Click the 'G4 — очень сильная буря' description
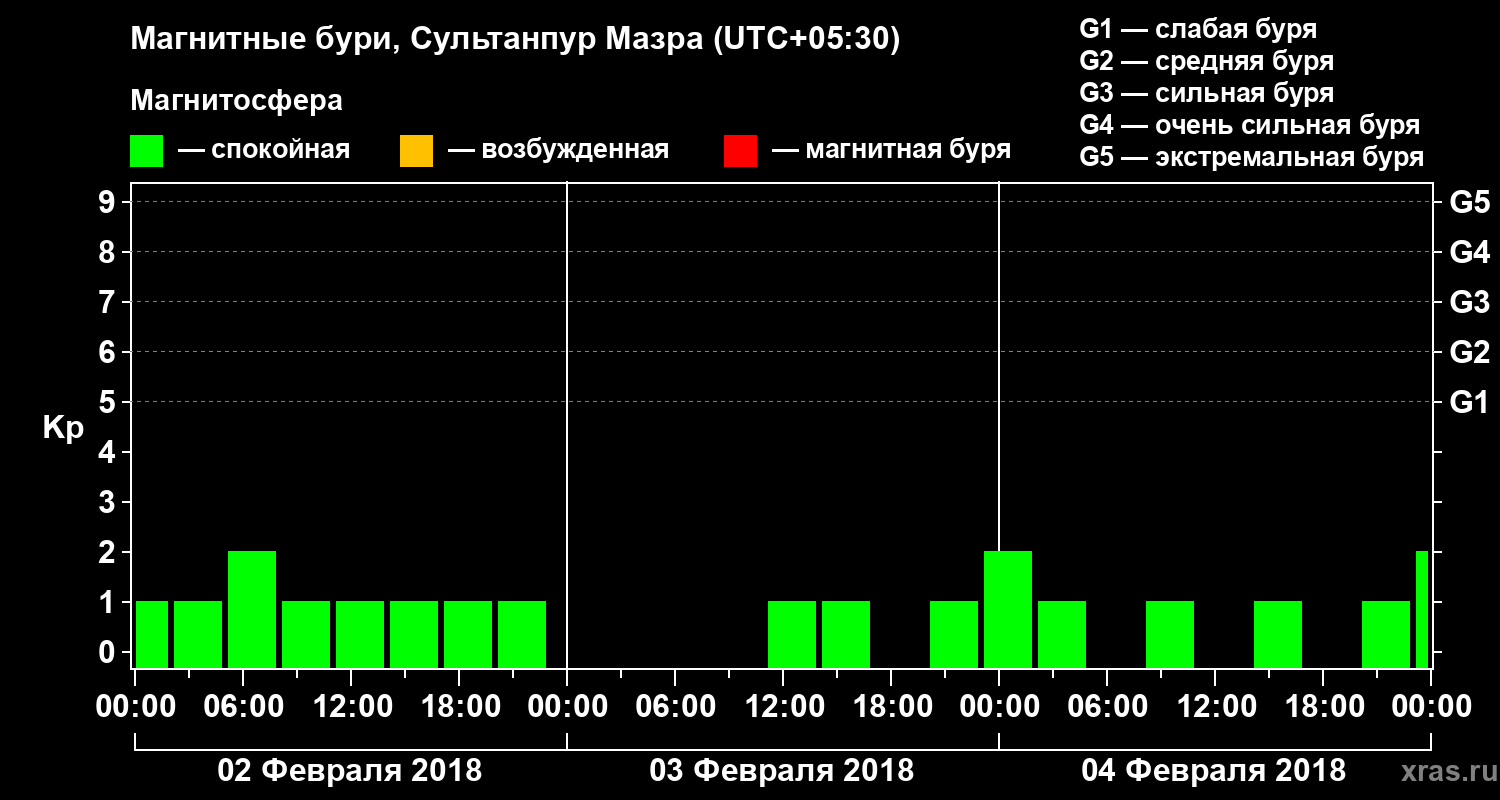 point(1250,125)
